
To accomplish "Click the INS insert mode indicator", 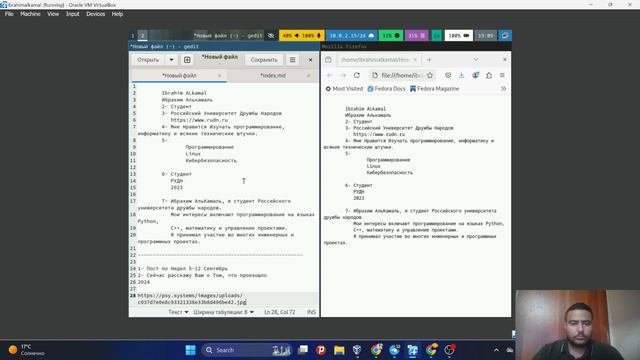I will coord(311,312).
